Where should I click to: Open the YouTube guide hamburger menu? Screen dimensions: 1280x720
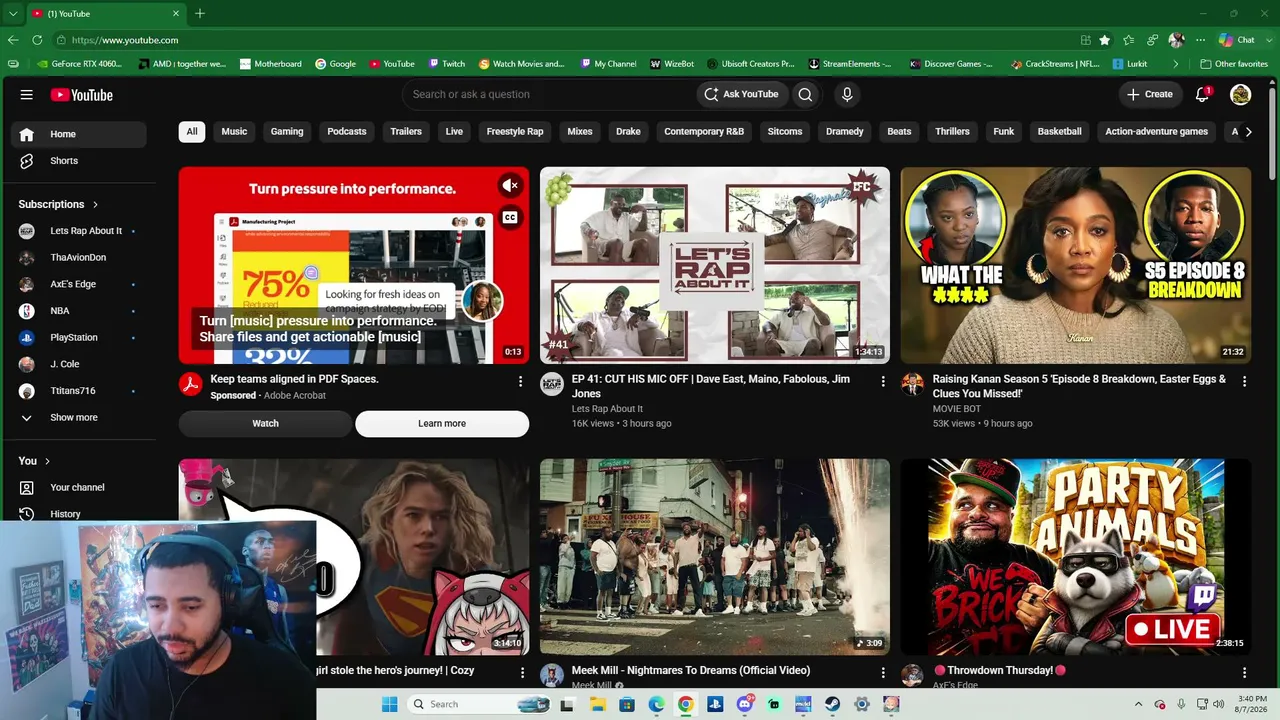tap(26, 95)
